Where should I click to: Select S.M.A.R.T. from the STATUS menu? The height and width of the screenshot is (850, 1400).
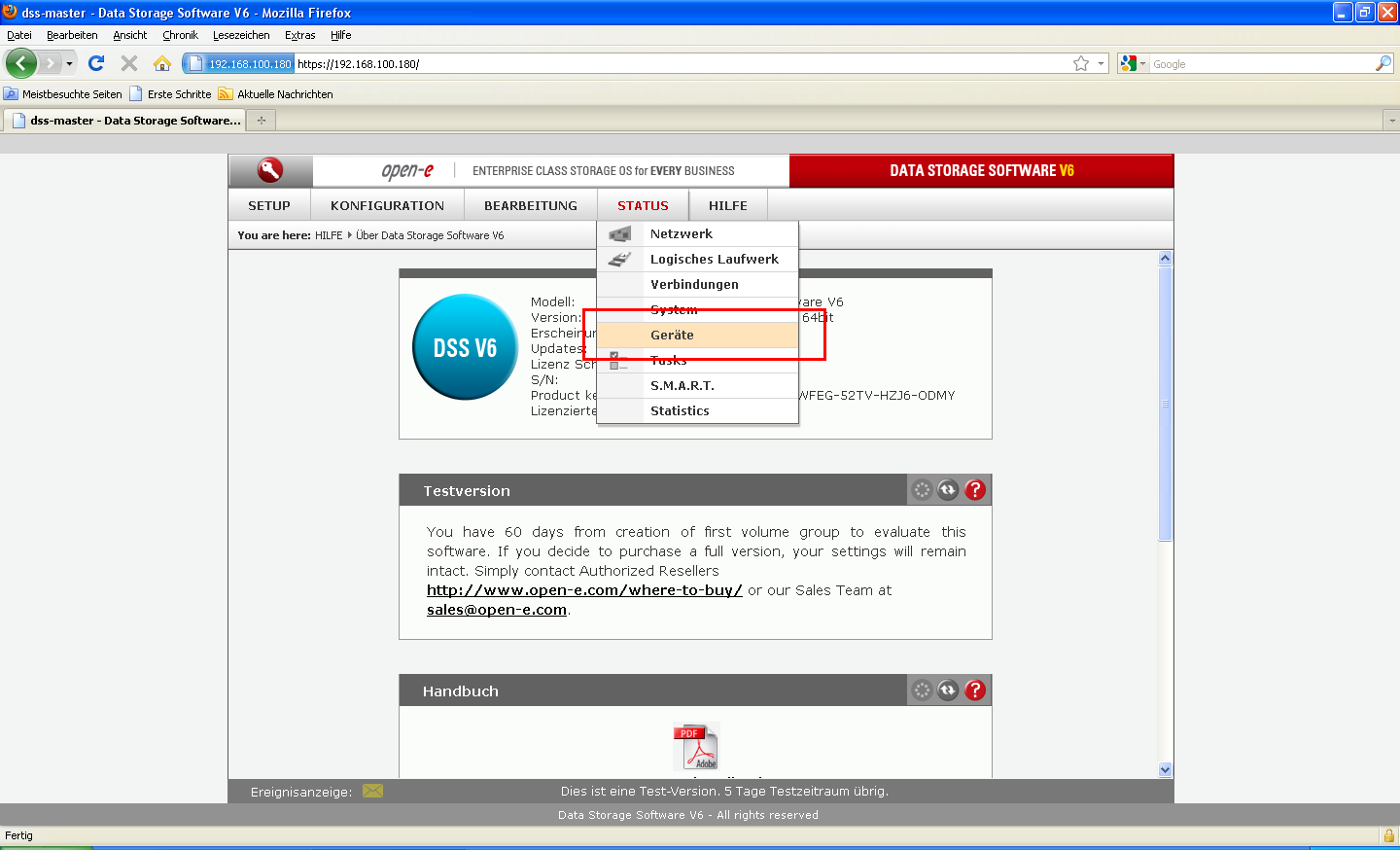coord(697,385)
